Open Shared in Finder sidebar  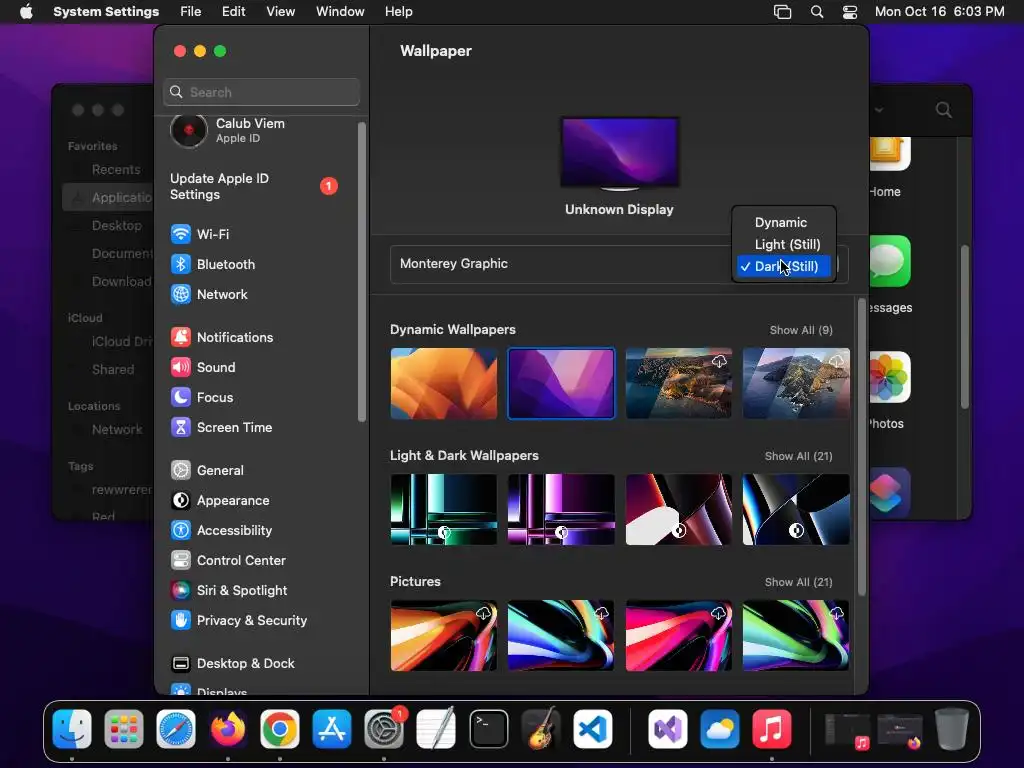click(x=113, y=370)
